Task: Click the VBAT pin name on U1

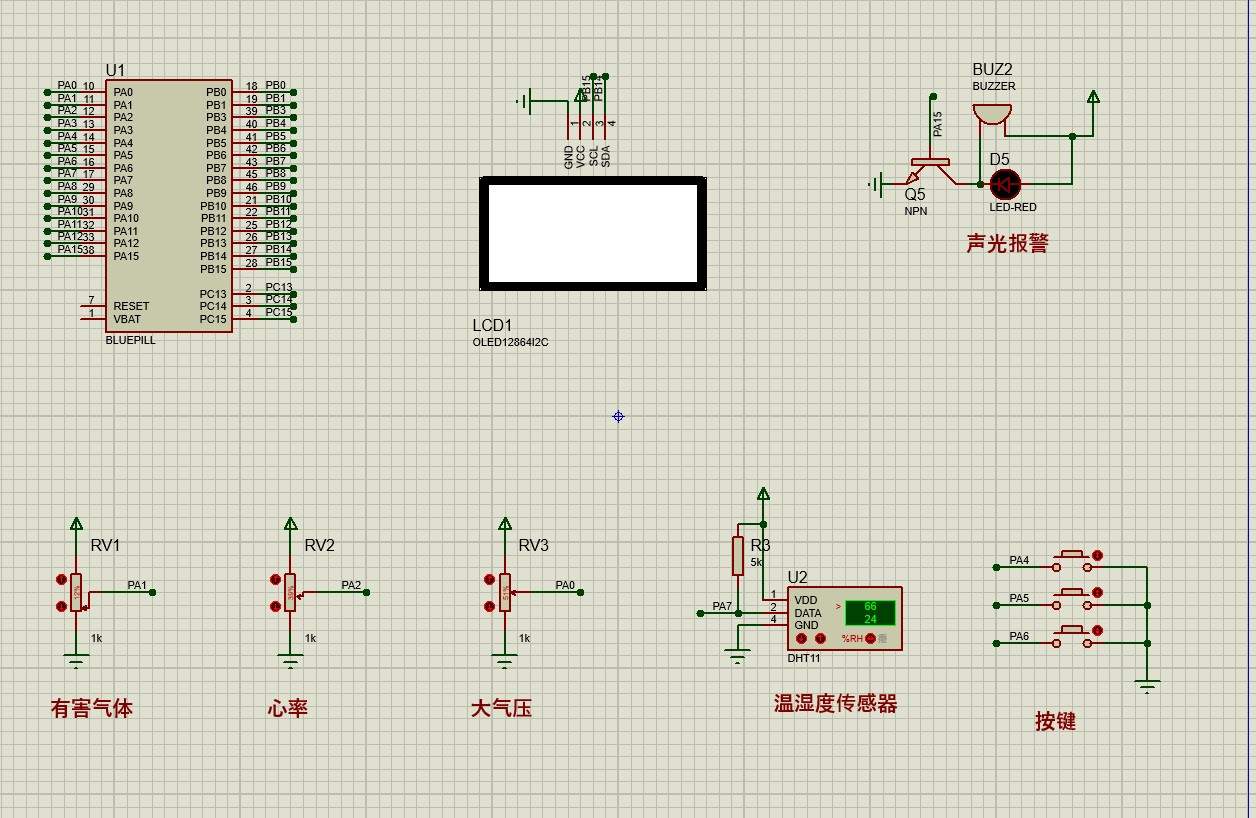Action: pos(127,319)
